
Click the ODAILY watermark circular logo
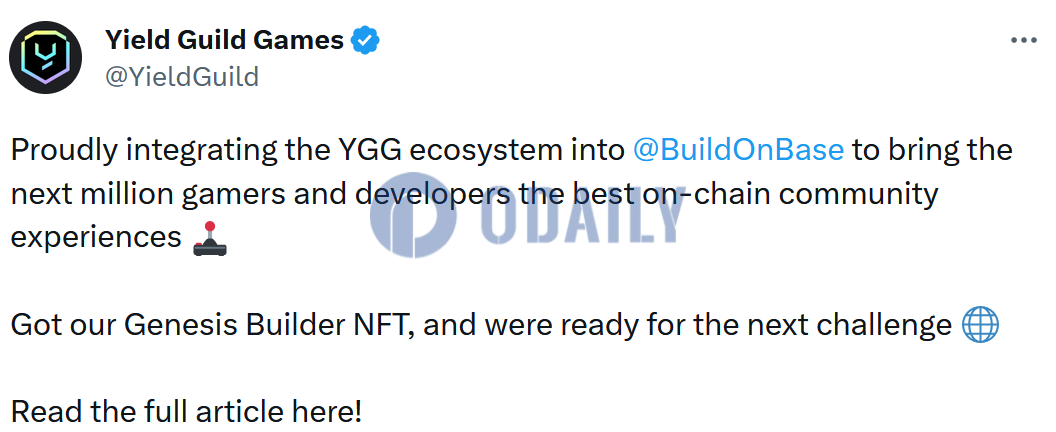[413, 214]
